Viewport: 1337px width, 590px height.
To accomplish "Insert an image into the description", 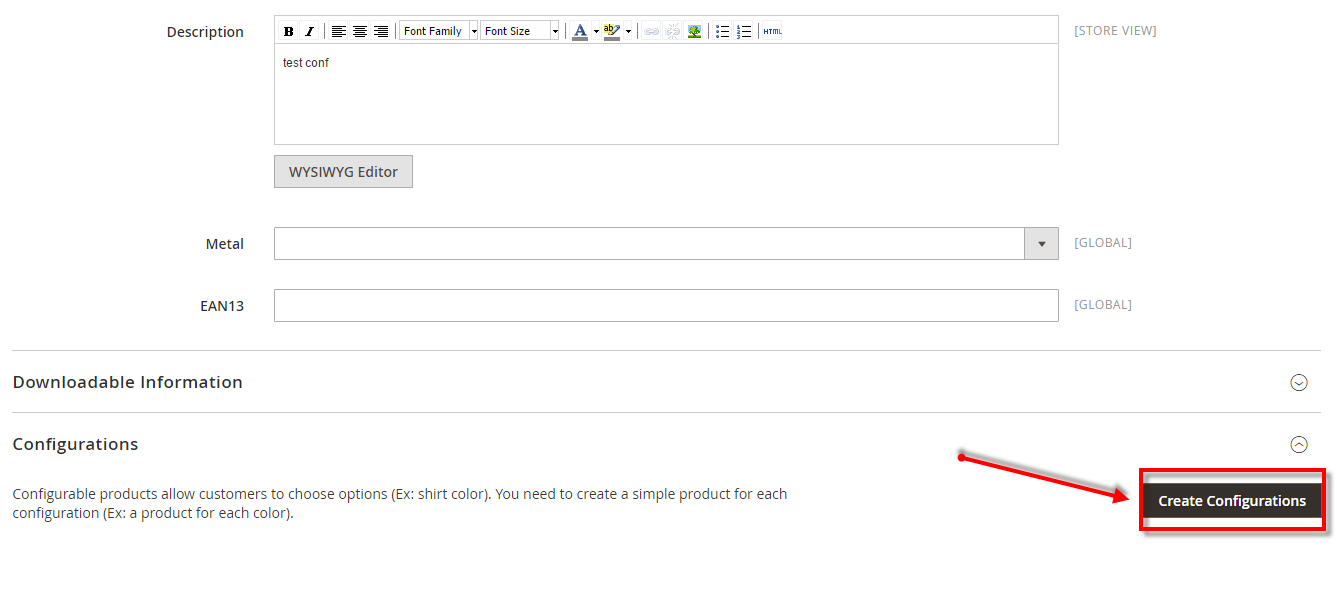I will click(x=694, y=31).
